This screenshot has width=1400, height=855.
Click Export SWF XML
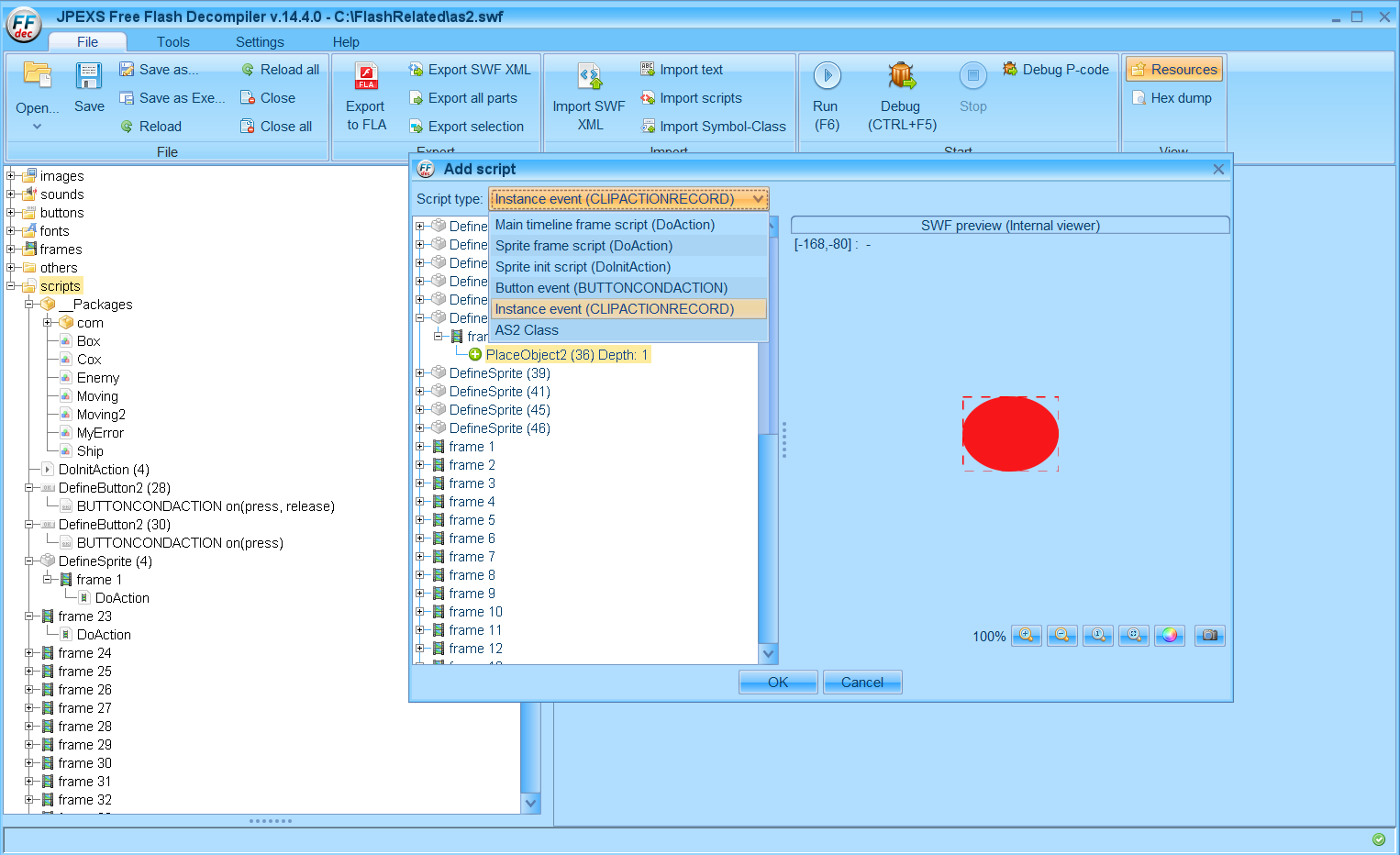[470, 70]
